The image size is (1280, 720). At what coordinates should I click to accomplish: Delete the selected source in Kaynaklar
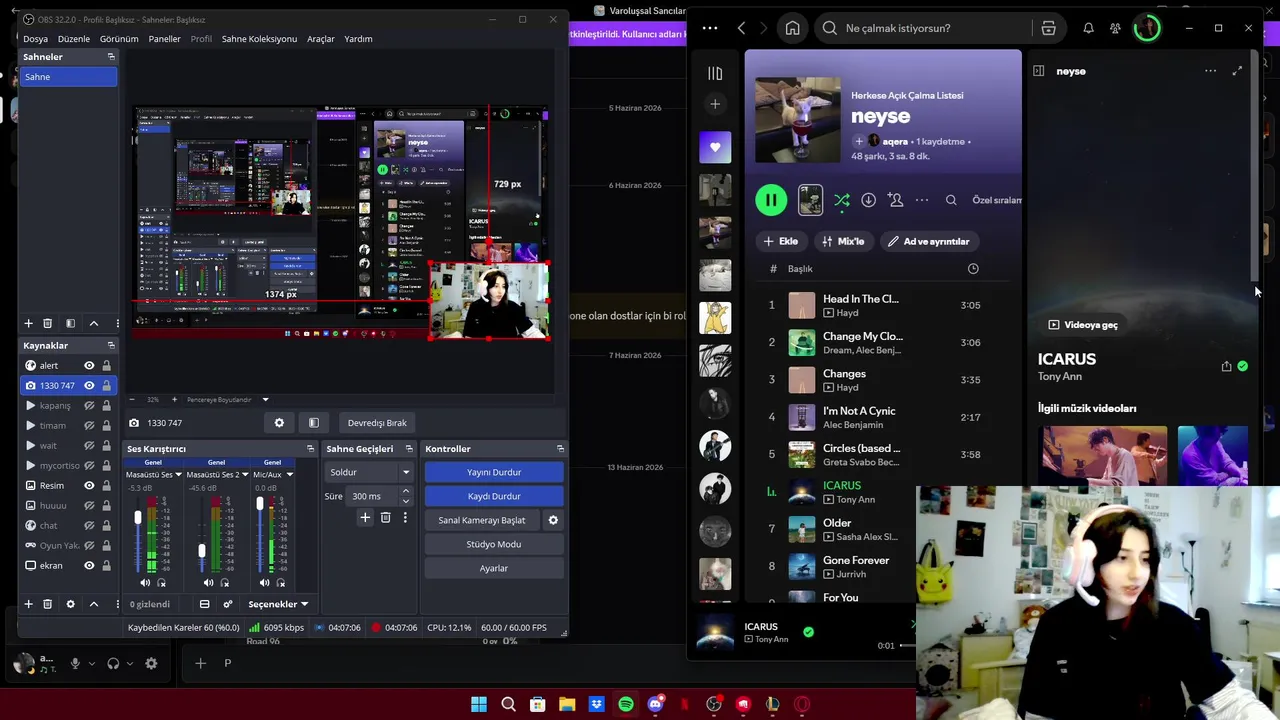tap(47, 604)
